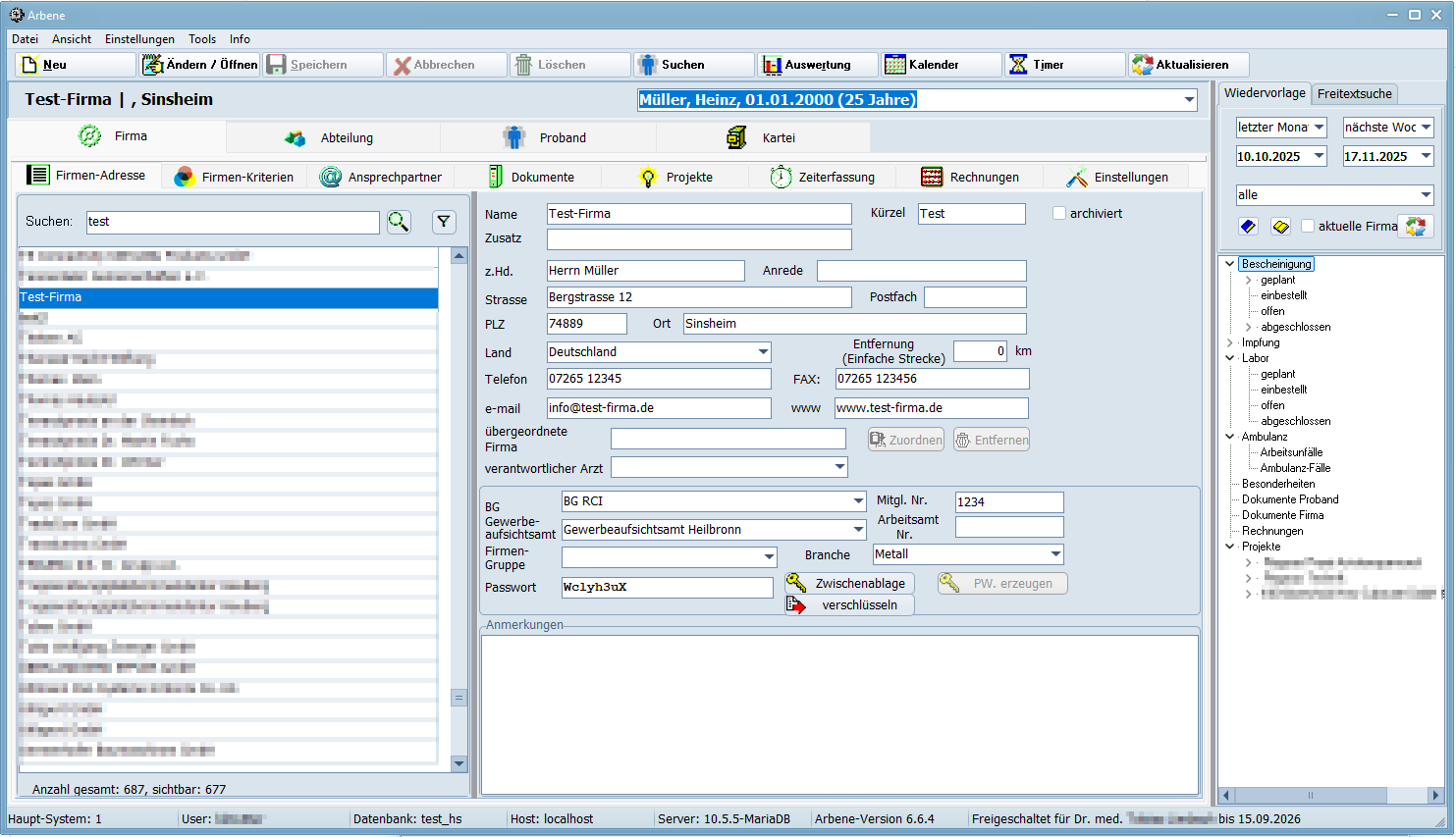Viewport: 1456px width, 837px height.
Task: Click the blue book icon in Wiedervorlage
Action: pos(1248,227)
